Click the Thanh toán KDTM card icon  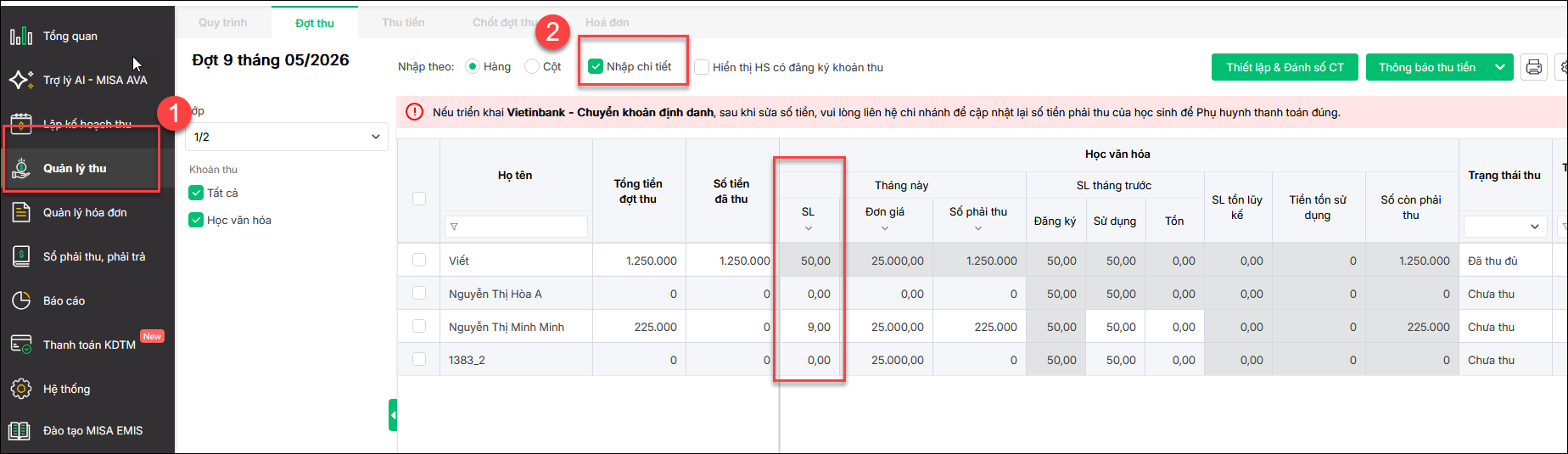(20, 345)
